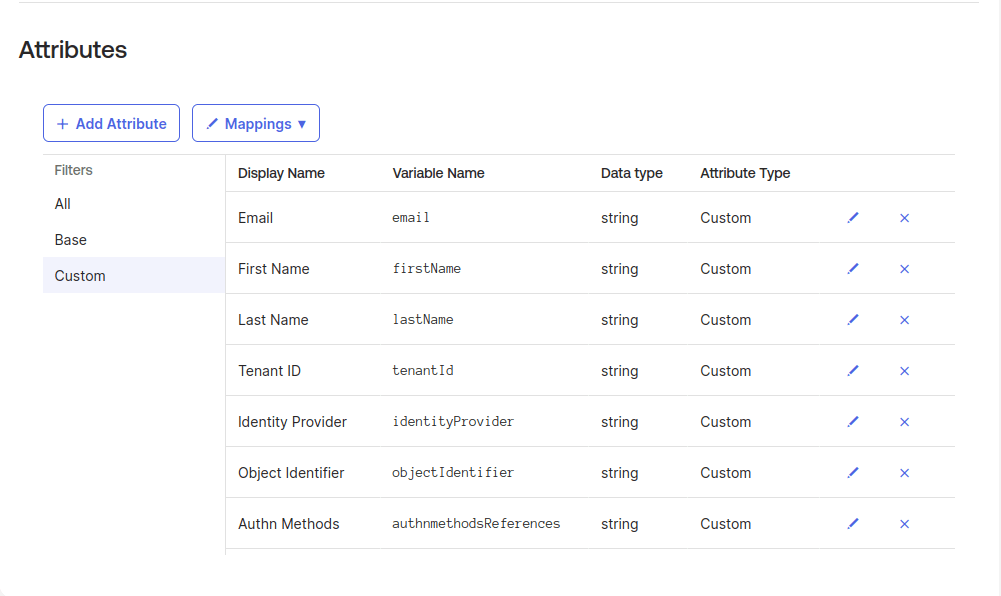Select the objectIdentifier variable name
Viewport: 1001px width, 596px height.
[453, 473]
